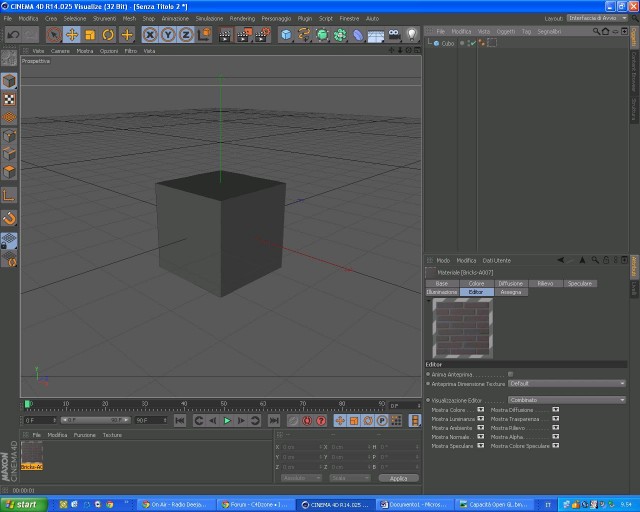Open Visualizzazione Editor Combinato dropdown

(x=567, y=400)
